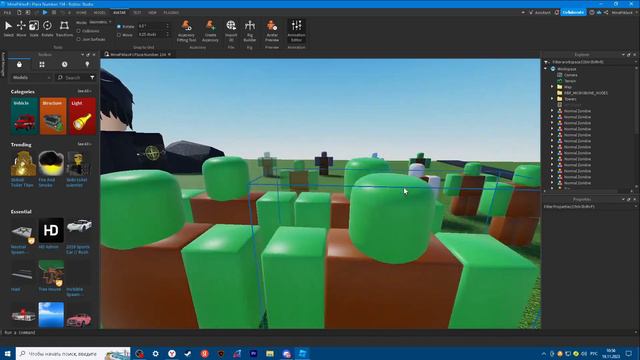Click See All next to Categories
The image size is (640, 360).
pyautogui.click(x=84, y=91)
